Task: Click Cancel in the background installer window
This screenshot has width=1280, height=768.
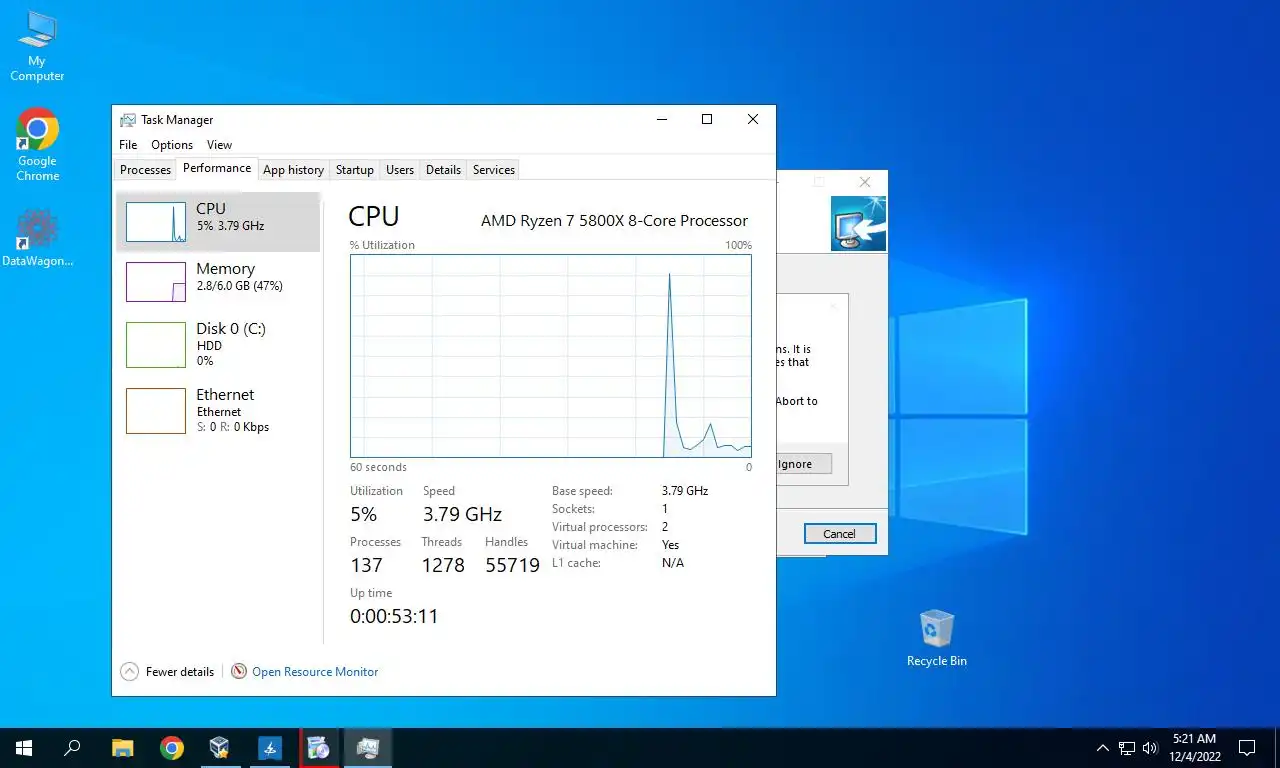Action: [x=840, y=534]
